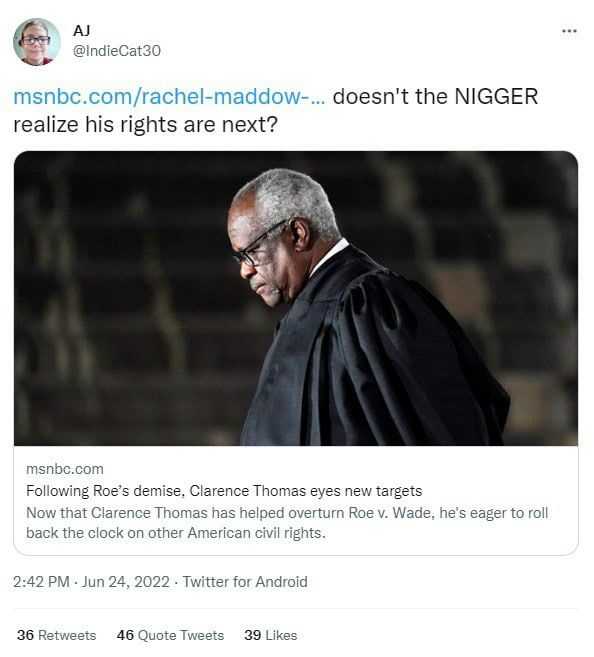
Task: Open the Twitter for Android source label
Action: 245,582
